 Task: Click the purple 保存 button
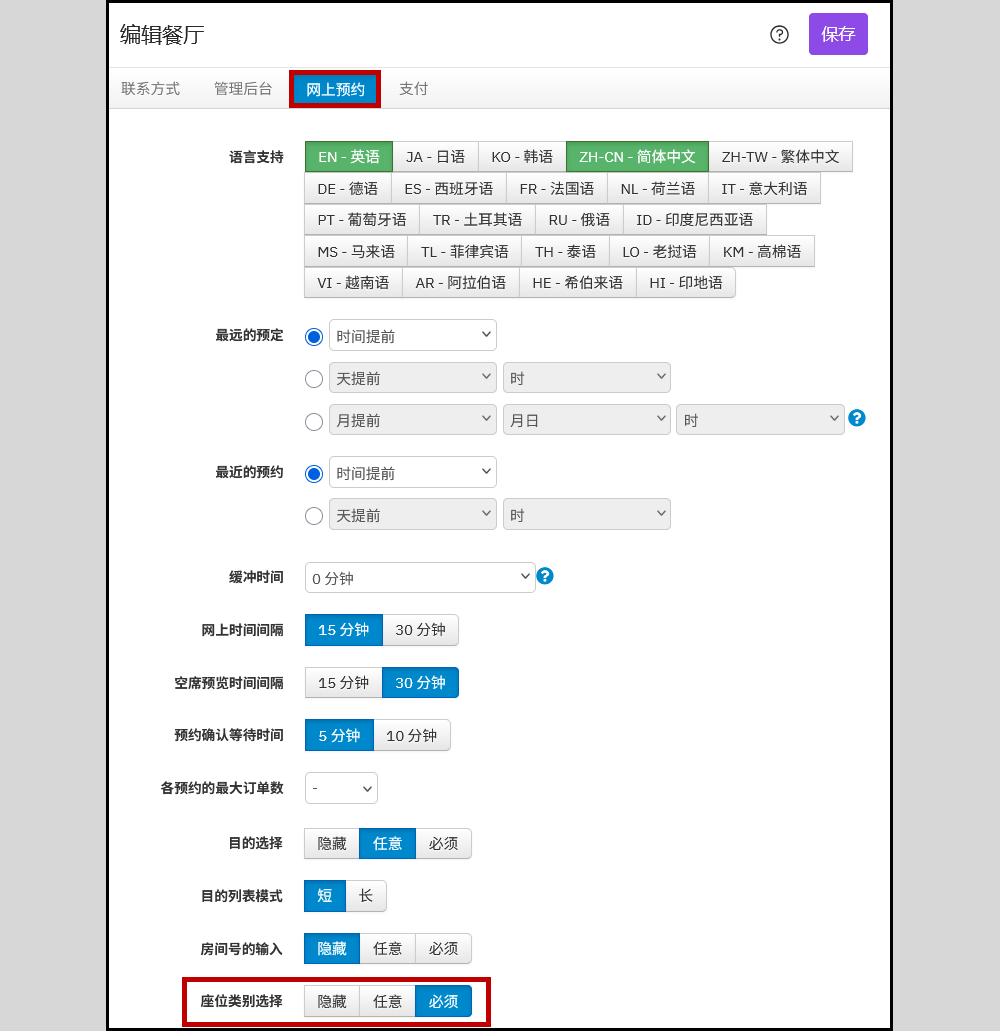click(x=838, y=34)
